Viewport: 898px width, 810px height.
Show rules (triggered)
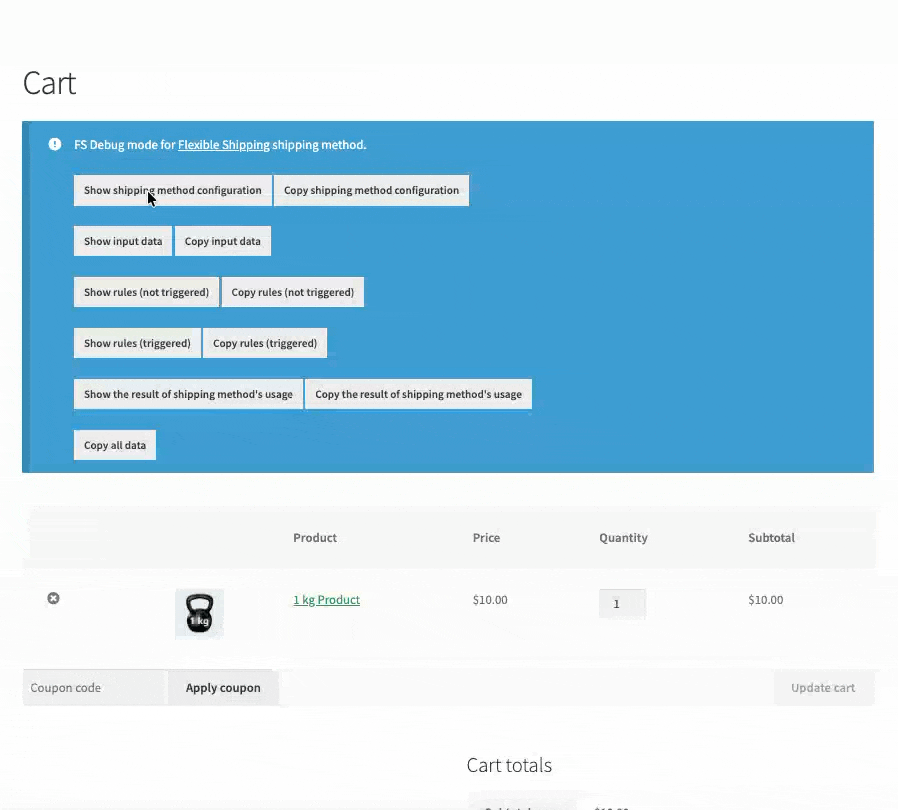137,343
